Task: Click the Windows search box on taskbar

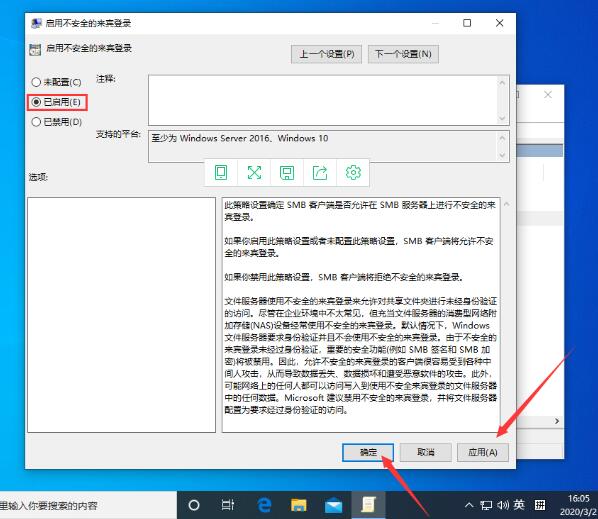Action: point(88,506)
